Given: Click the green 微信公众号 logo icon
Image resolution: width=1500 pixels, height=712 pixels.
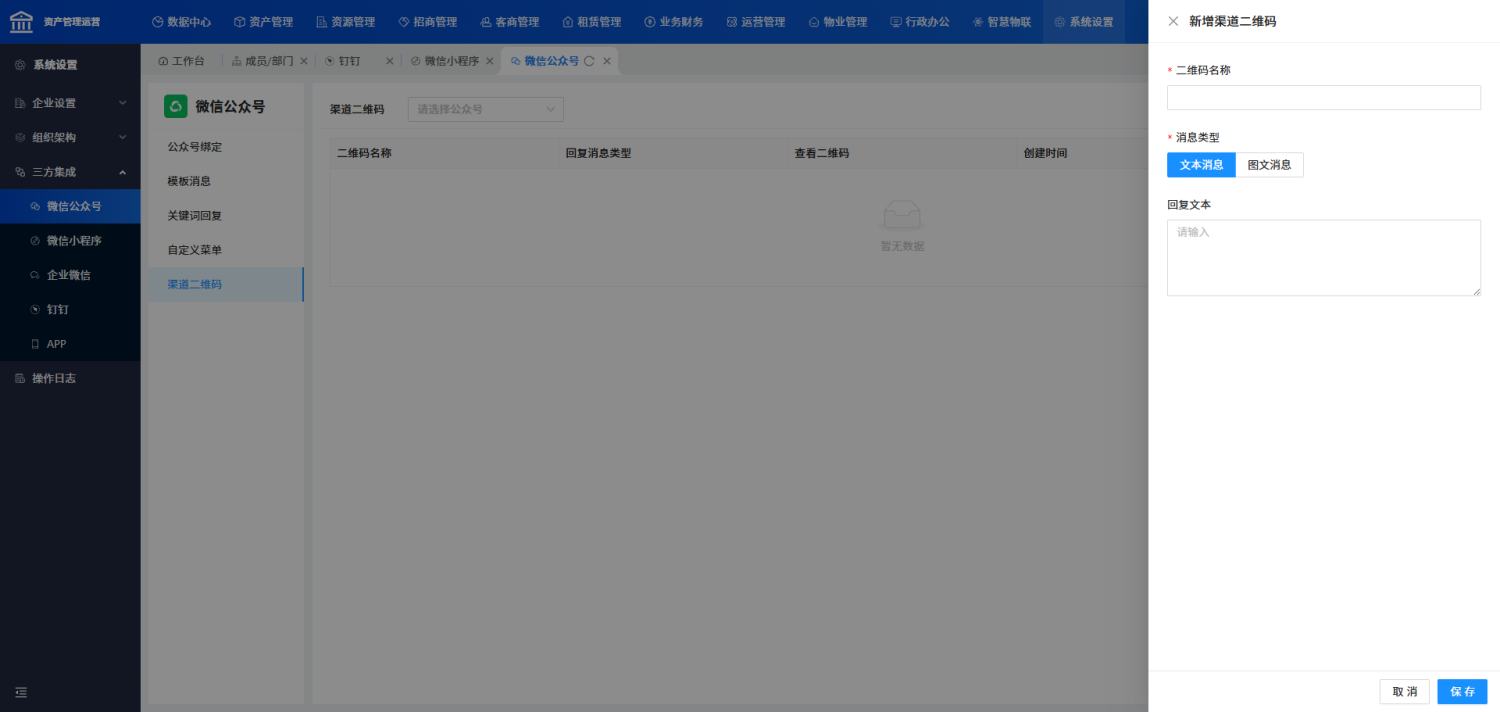Looking at the screenshot, I should tap(176, 106).
